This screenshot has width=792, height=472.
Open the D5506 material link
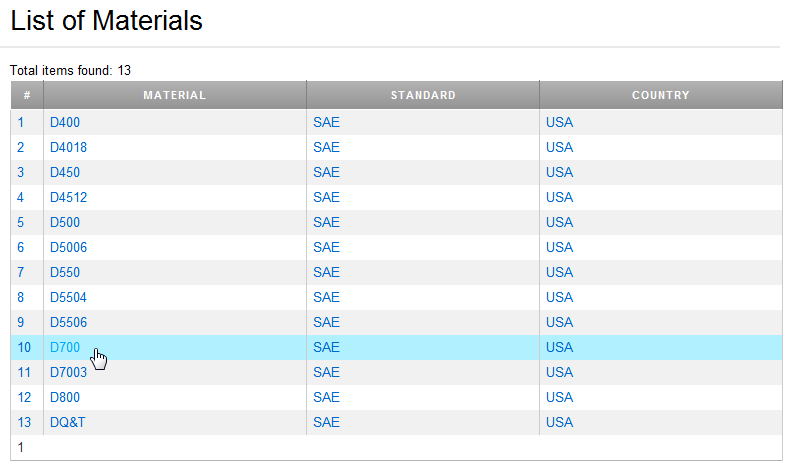(x=68, y=322)
